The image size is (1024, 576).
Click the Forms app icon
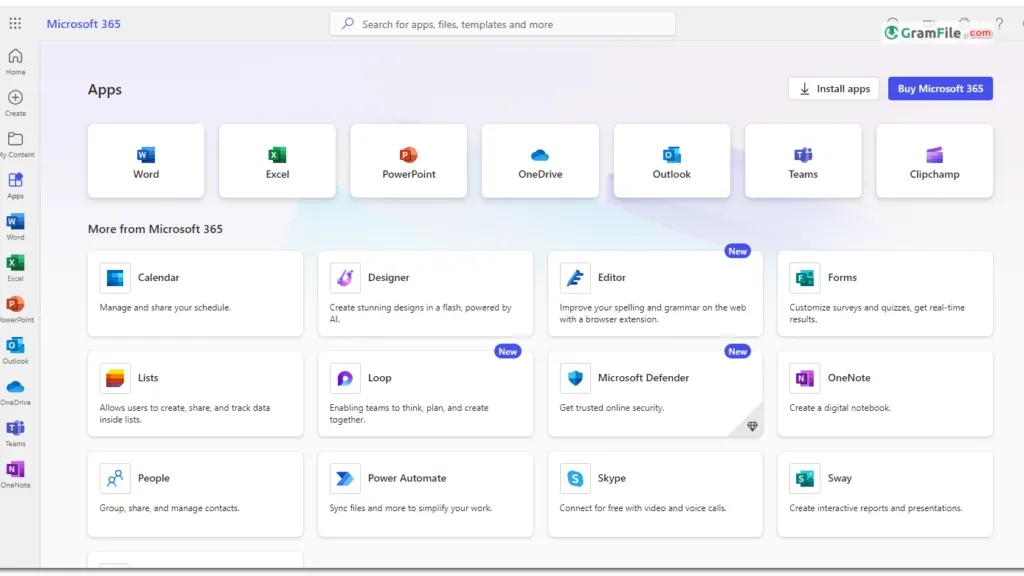[805, 278]
